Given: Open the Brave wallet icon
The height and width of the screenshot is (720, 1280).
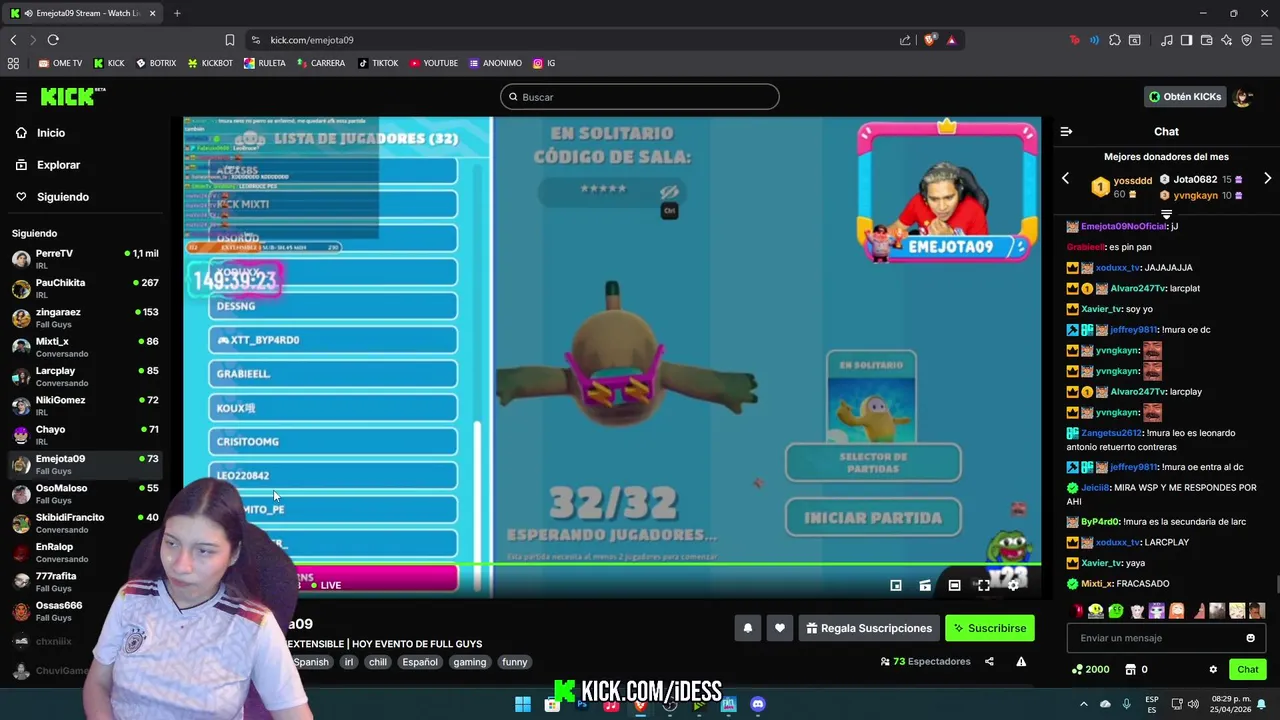Looking at the screenshot, I should [x=1206, y=40].
